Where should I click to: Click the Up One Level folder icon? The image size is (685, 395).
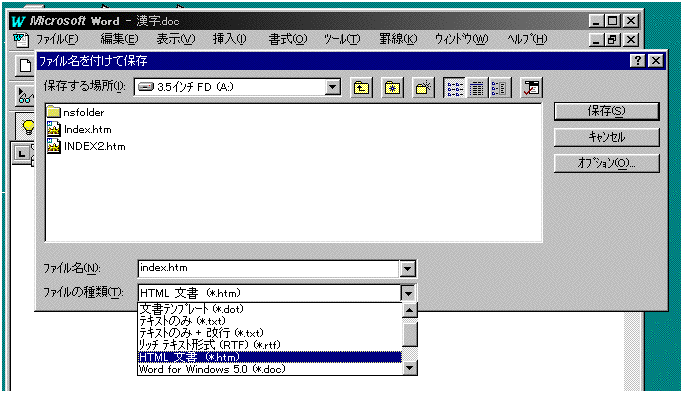(361, 88)
